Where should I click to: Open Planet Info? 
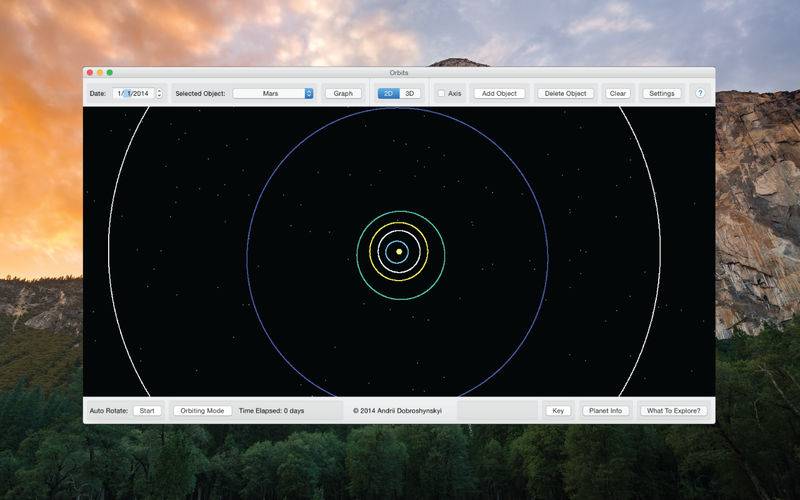605,411
